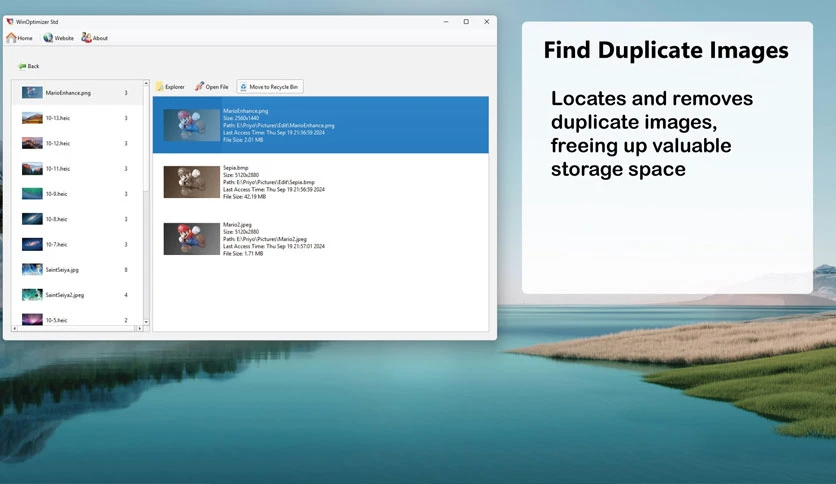Viewport: 836px width, 484px height.
Task: Click the 10-7.heic thumbnail icon
Action: coord(32,244)
